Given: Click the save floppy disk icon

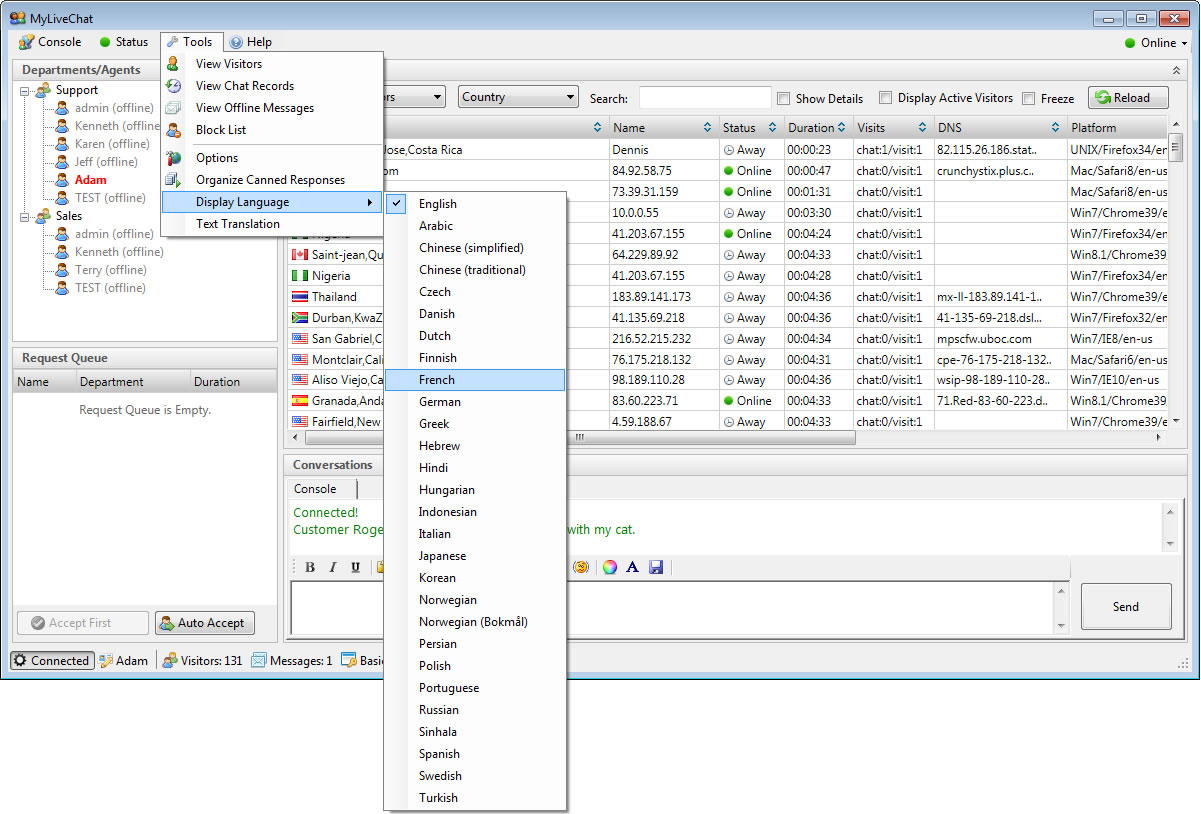Looking at the screenshot, I should [656, 567].
